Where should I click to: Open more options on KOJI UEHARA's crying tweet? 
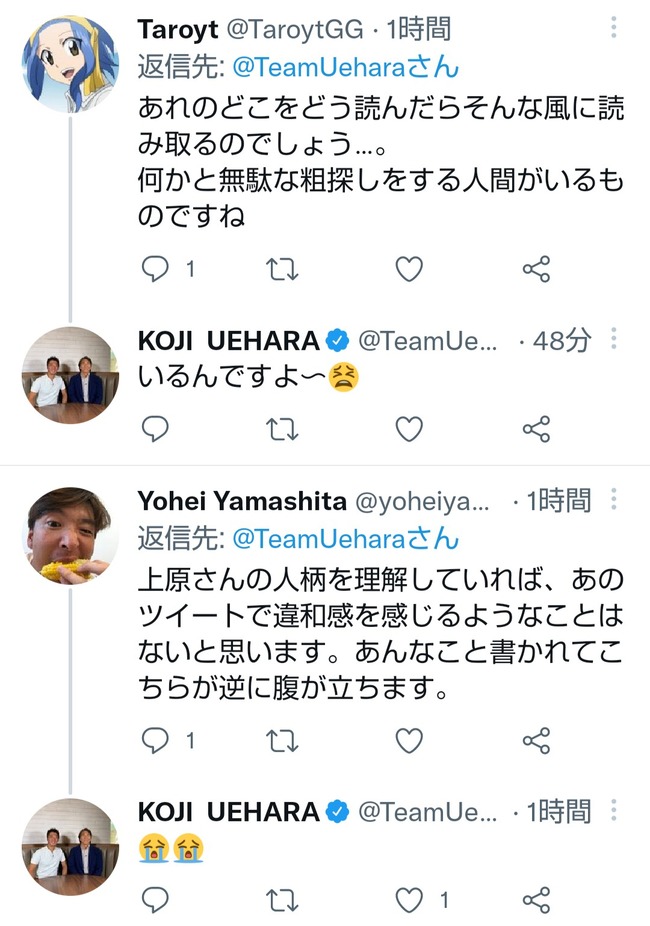614,810
